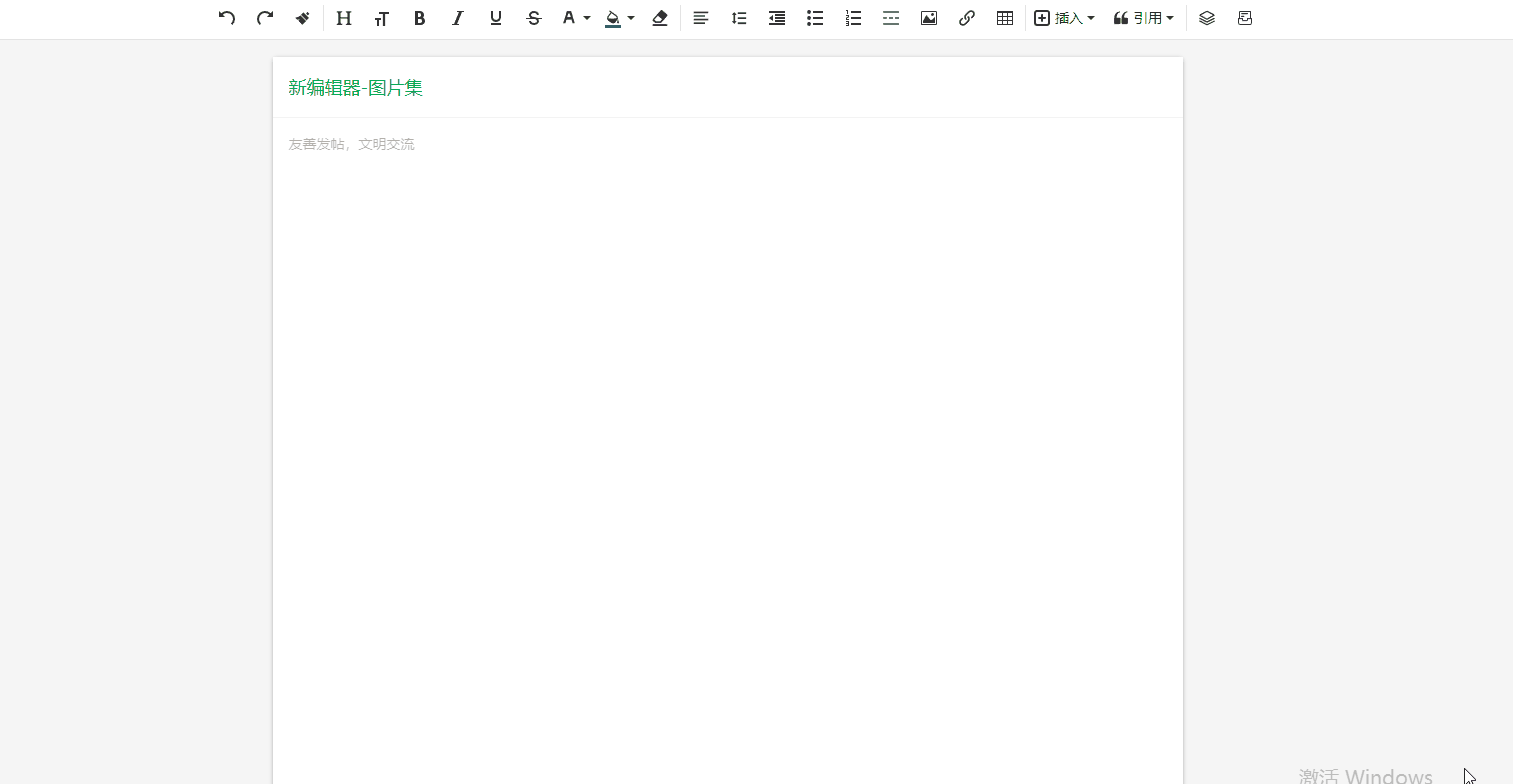Open the font size tool
This screenshot has width=1513, height=784.
(381, 18)
